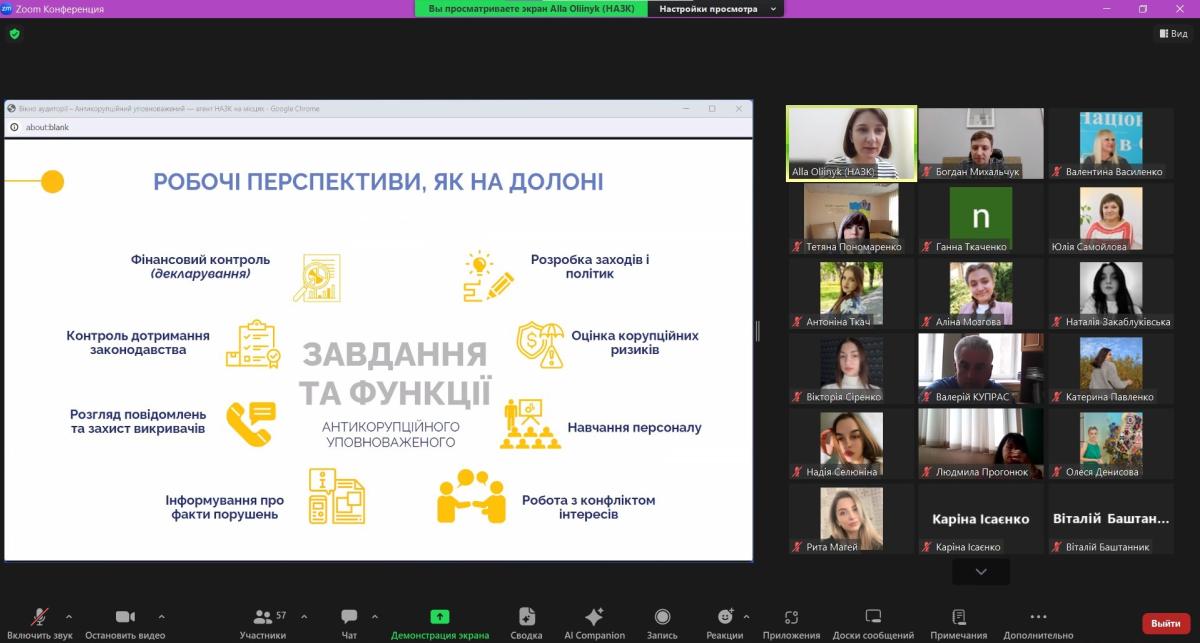Open the Участники participants panel
This screenshot has width=1200, height=643.
[x=263, y=623]
